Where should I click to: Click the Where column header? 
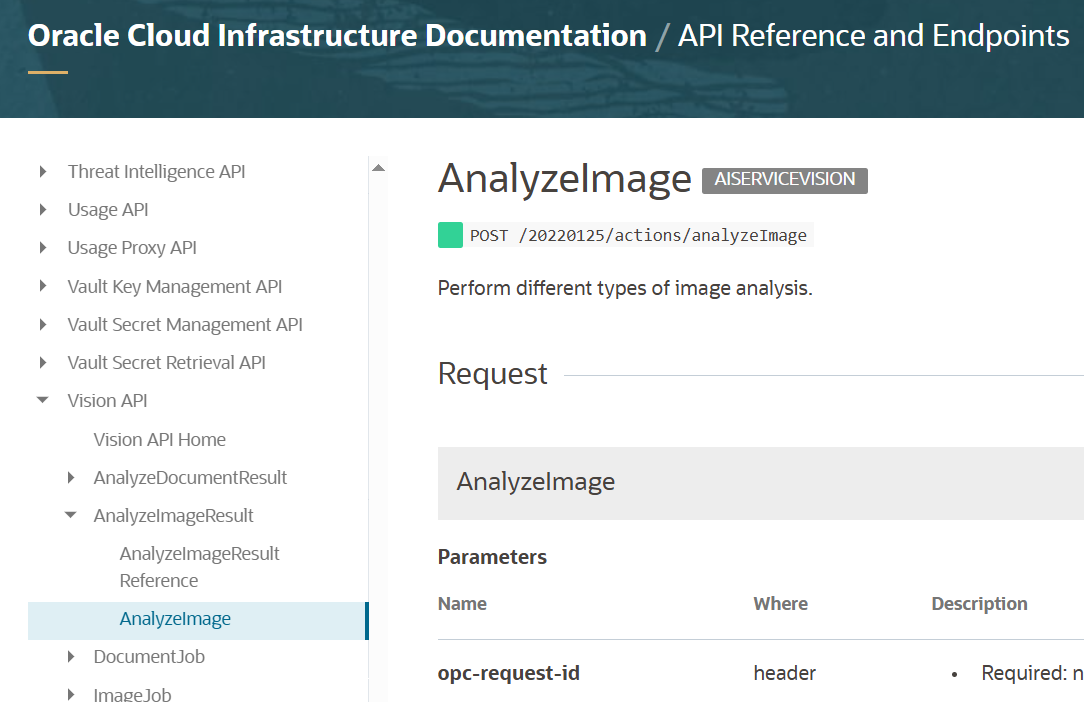pos(781,604)
